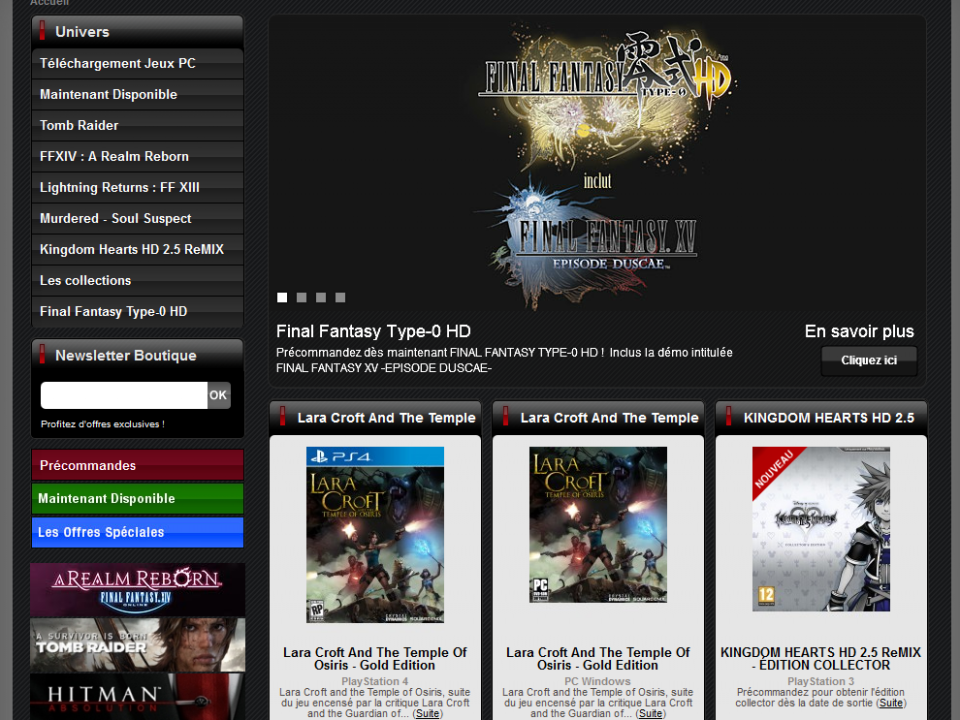The image size is (960, 720).
Task: Open the green Maintenant Disponible bar
Action: coord(137,498)
